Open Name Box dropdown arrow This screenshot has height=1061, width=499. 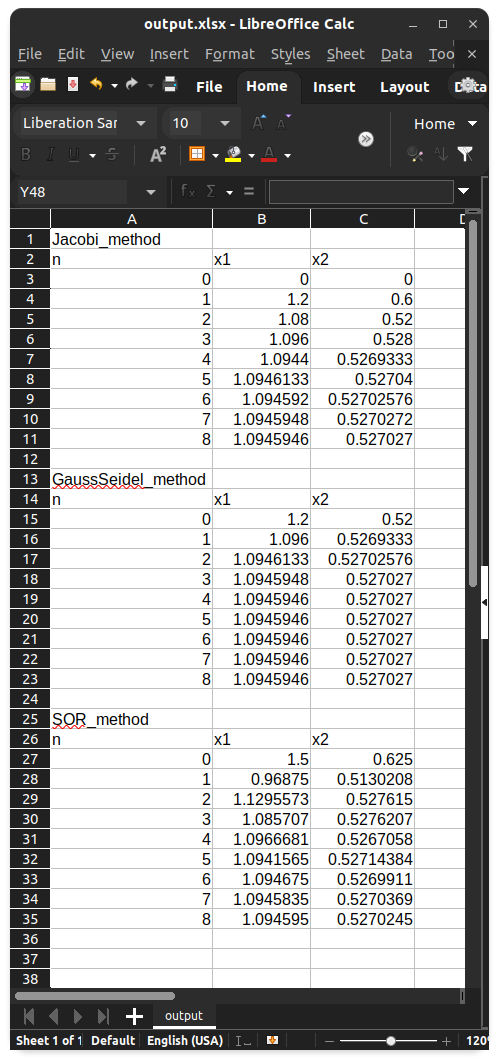pyautogui.click(x=150, y=192)
